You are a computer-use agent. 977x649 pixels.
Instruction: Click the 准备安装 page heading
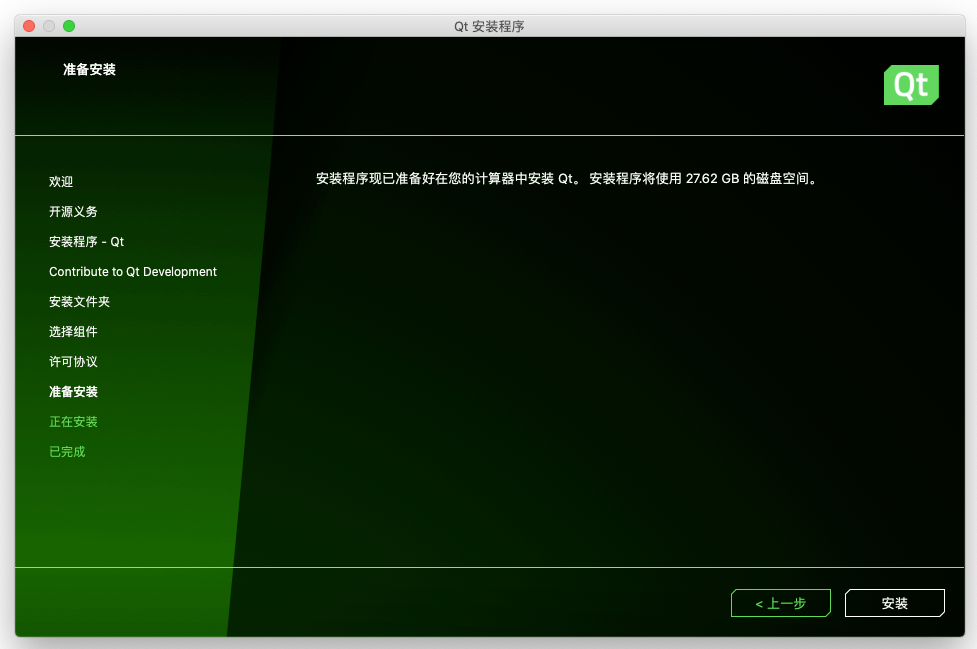click(x=89, y=69)
